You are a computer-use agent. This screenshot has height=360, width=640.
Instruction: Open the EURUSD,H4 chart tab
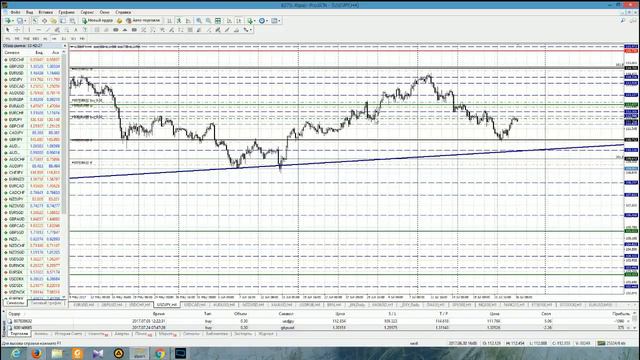click(x=83, y=305)
